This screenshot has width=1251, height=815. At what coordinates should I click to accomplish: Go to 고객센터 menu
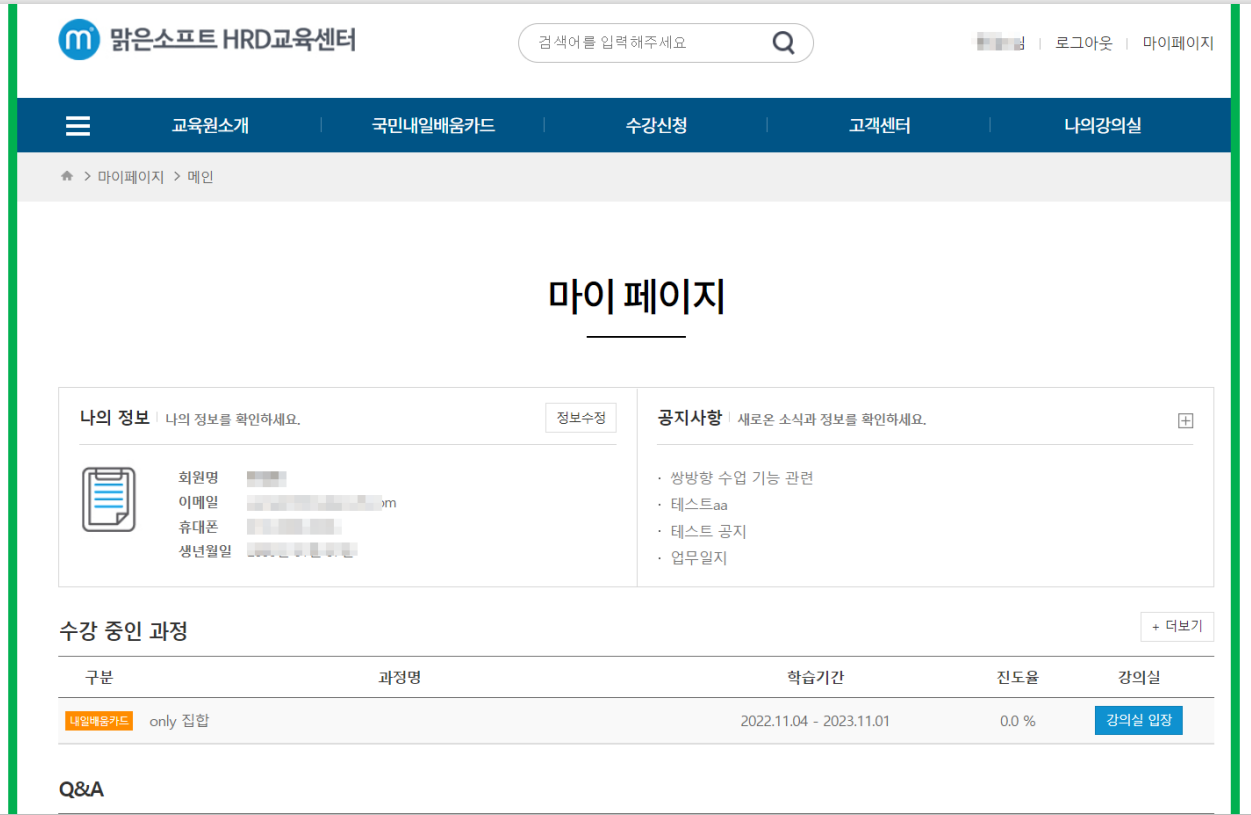coord(879,126)
